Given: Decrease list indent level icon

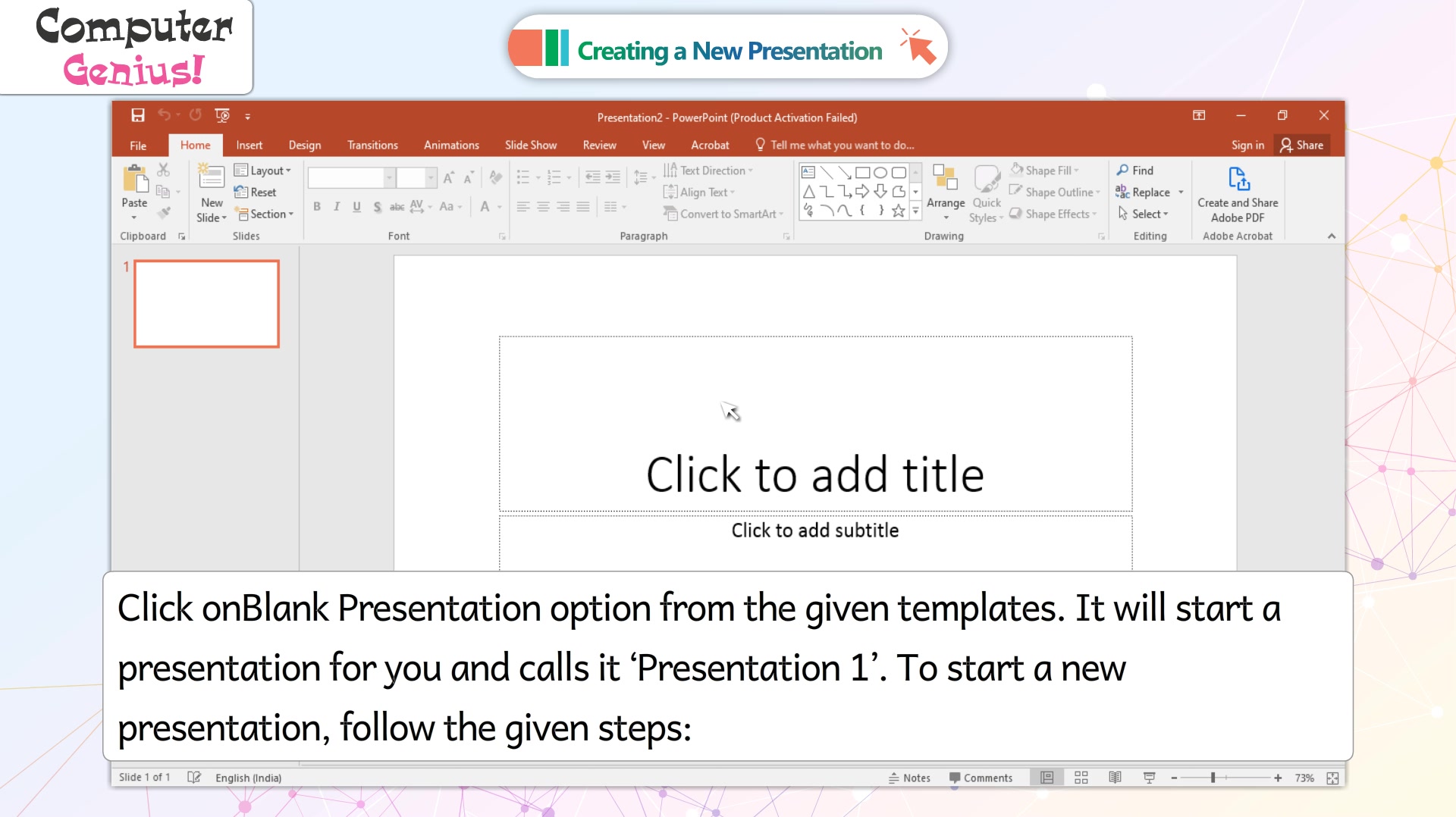Looking at the screenshot, I should coord(593,177).
